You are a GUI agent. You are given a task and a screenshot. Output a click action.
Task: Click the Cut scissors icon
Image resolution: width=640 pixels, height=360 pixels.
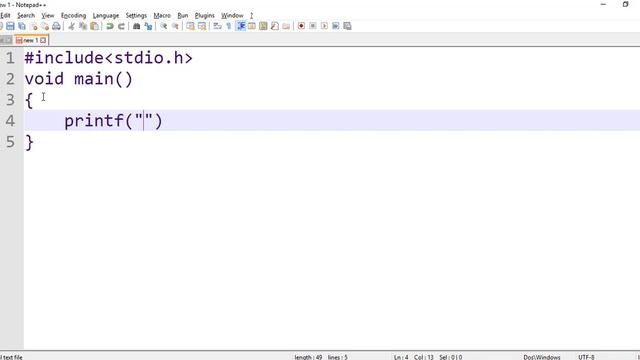[x=71, y=26]
